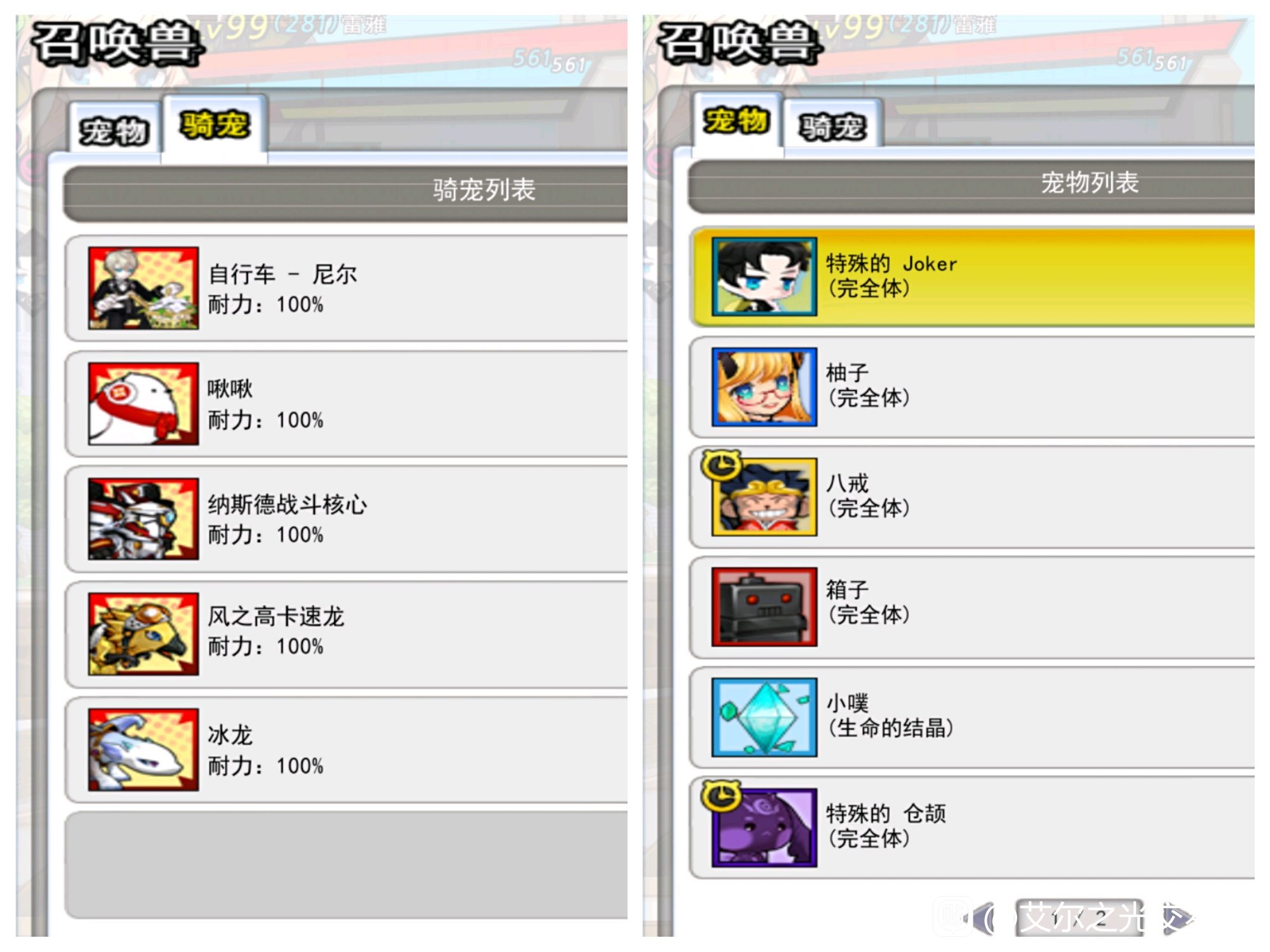
Task: Switch to 宠物 tab in left panel
Action: point(114,129)
